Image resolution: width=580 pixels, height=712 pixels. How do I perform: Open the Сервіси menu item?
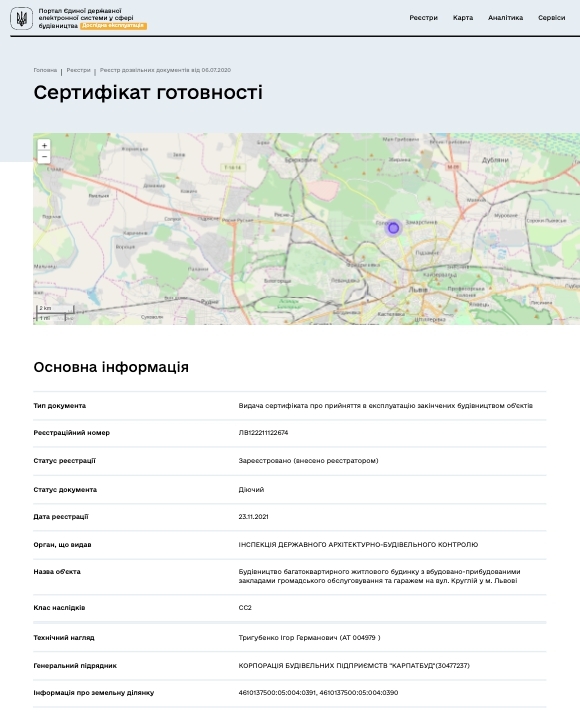(551, 18)
